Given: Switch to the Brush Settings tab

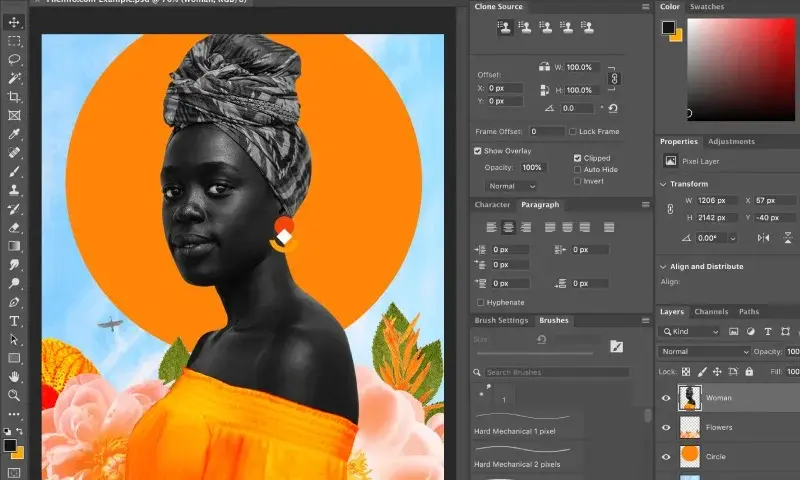Looking at the screenshot, I should pyautogui.click(x=501, y=320).
